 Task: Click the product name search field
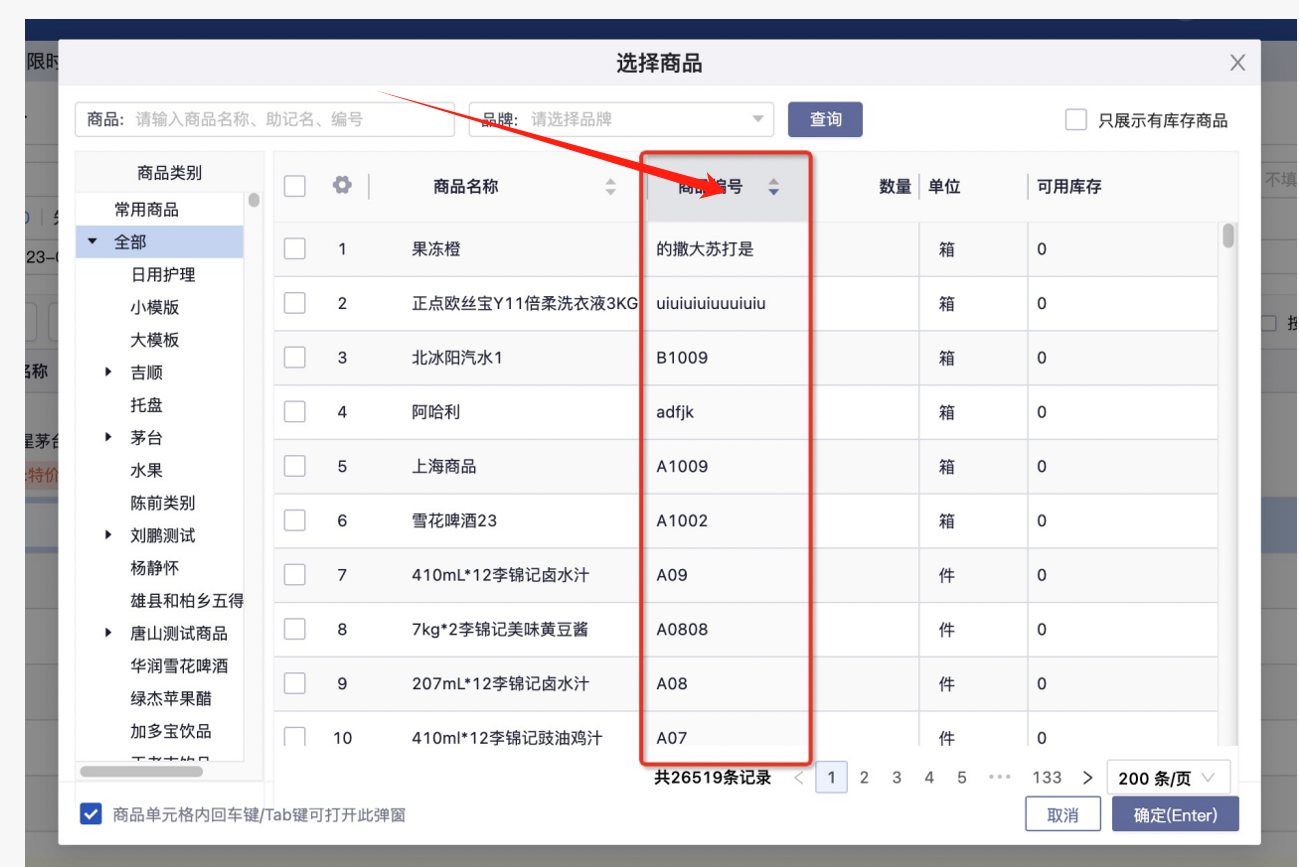tap(290, 119)
